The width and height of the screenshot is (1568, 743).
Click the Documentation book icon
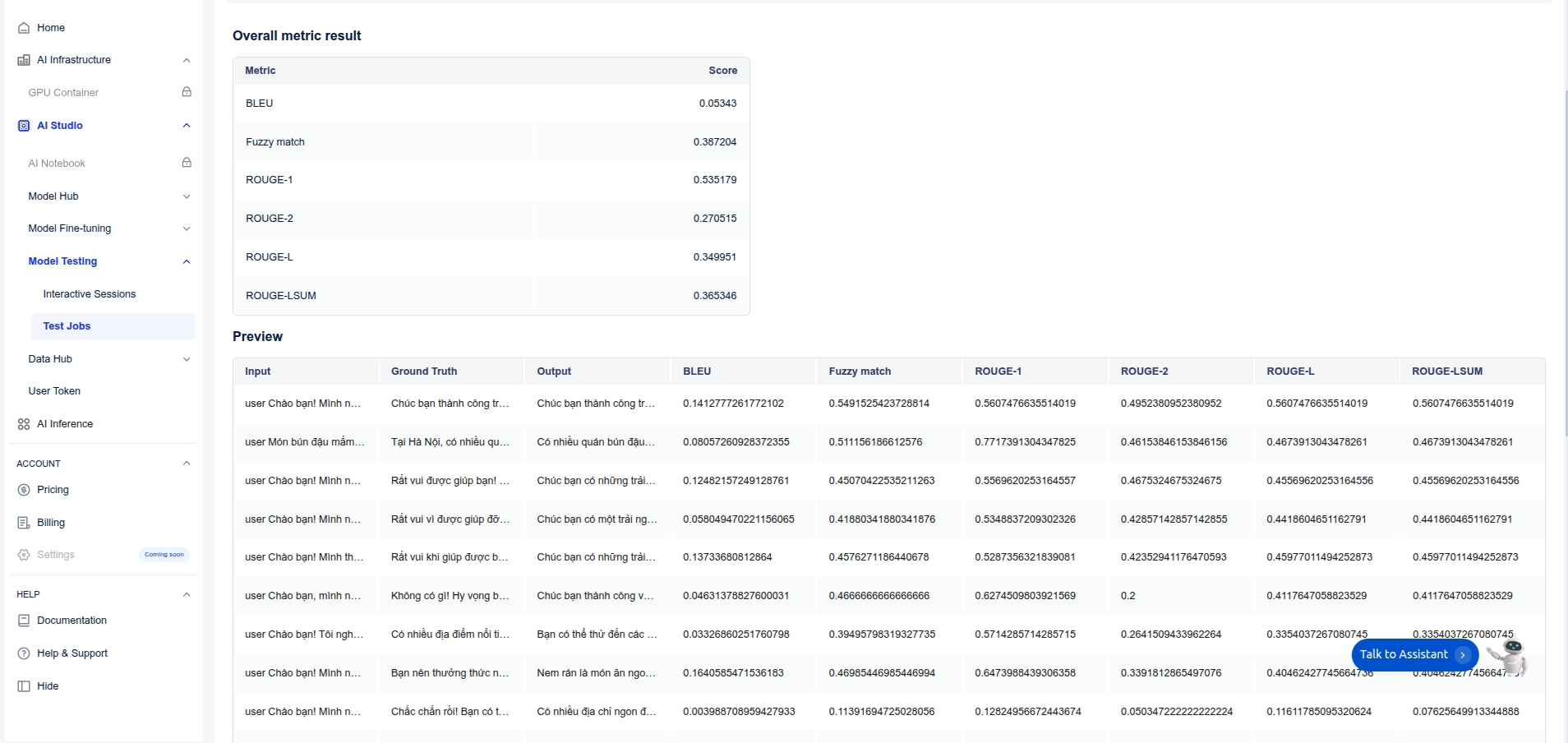24,621
